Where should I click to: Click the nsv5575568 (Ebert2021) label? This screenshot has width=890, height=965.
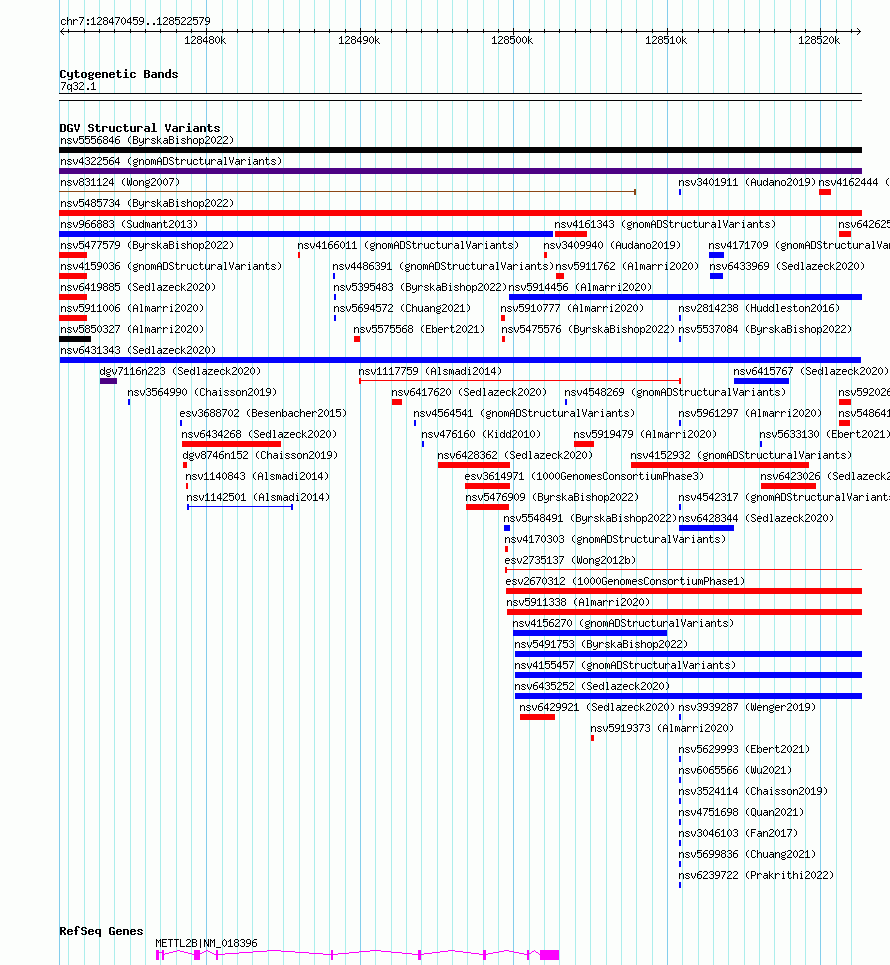[419, 329]
